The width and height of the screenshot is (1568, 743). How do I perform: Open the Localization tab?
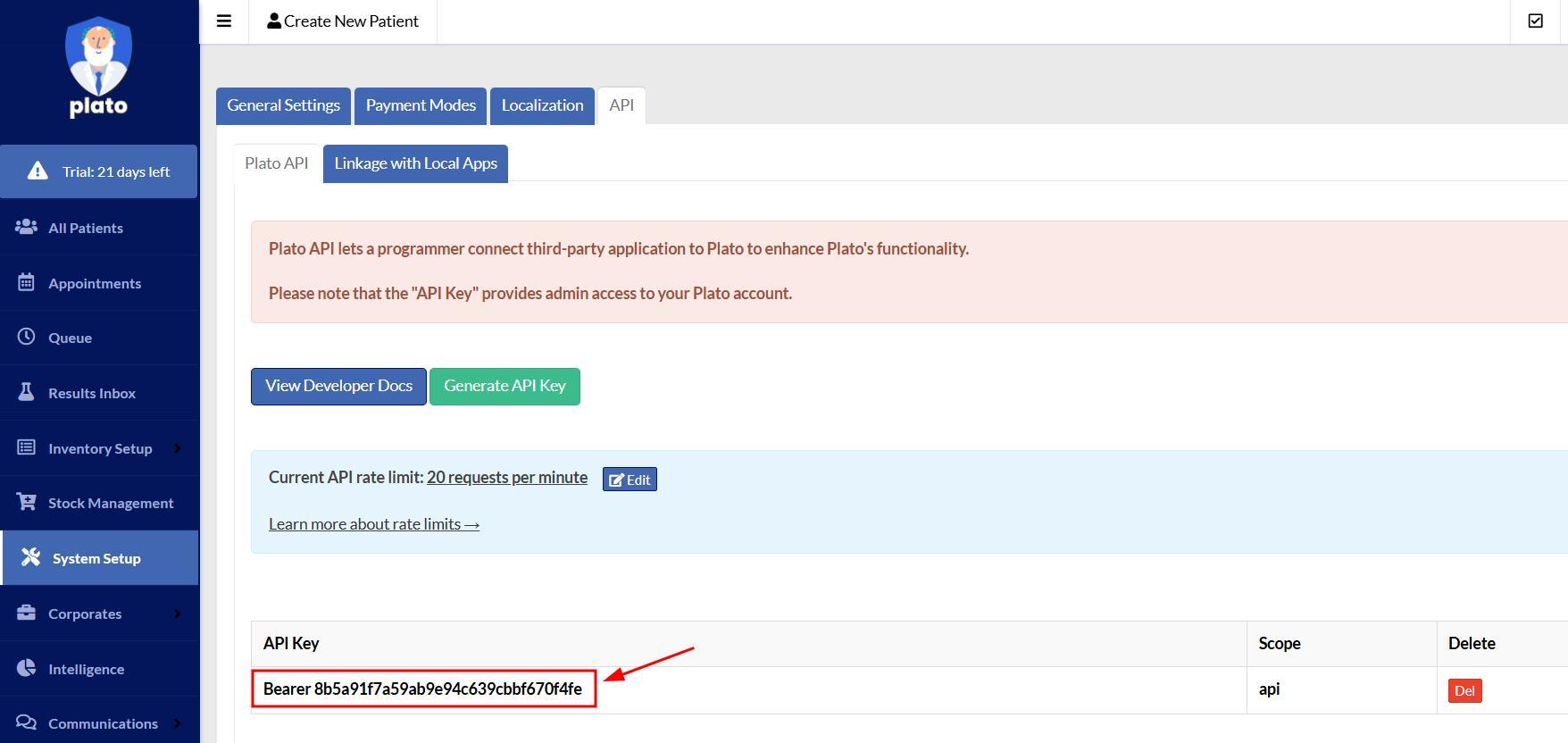[542, 105]
